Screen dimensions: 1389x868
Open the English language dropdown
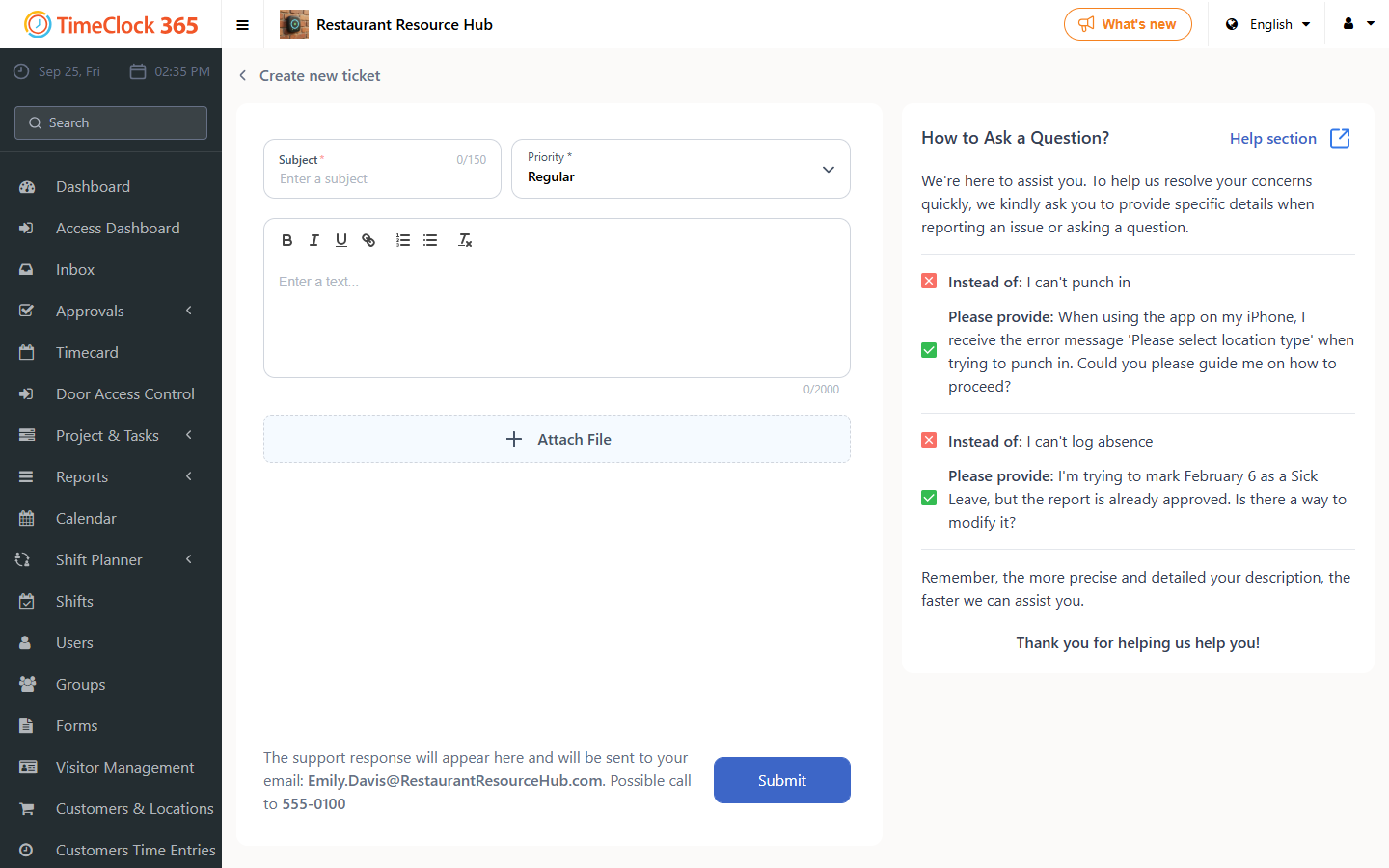pyautogui.click(x=1267, y=24)
